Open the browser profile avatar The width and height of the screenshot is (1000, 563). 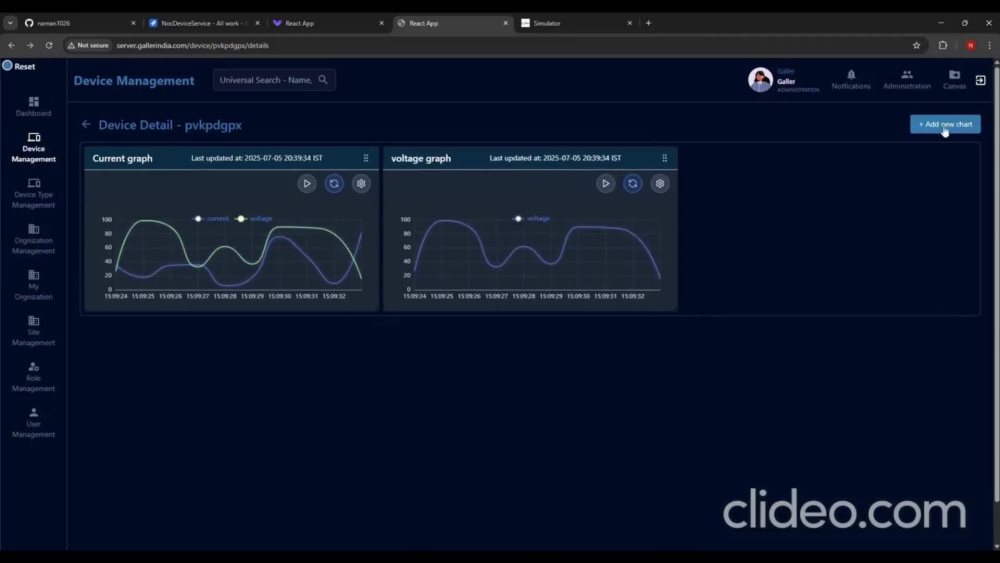pyautogui.click(x=970, y=45)
